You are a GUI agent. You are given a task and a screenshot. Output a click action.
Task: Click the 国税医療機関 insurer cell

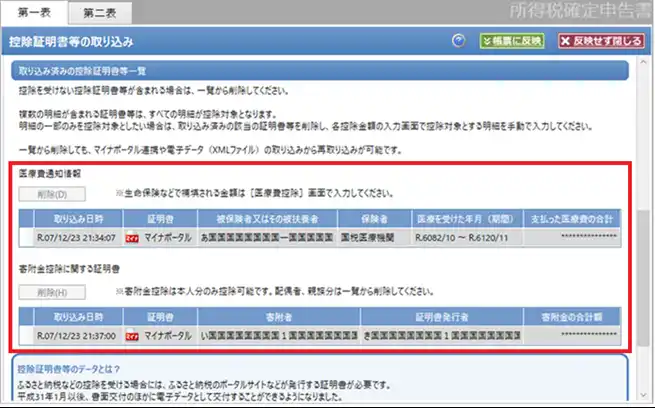tap(366, 238)
